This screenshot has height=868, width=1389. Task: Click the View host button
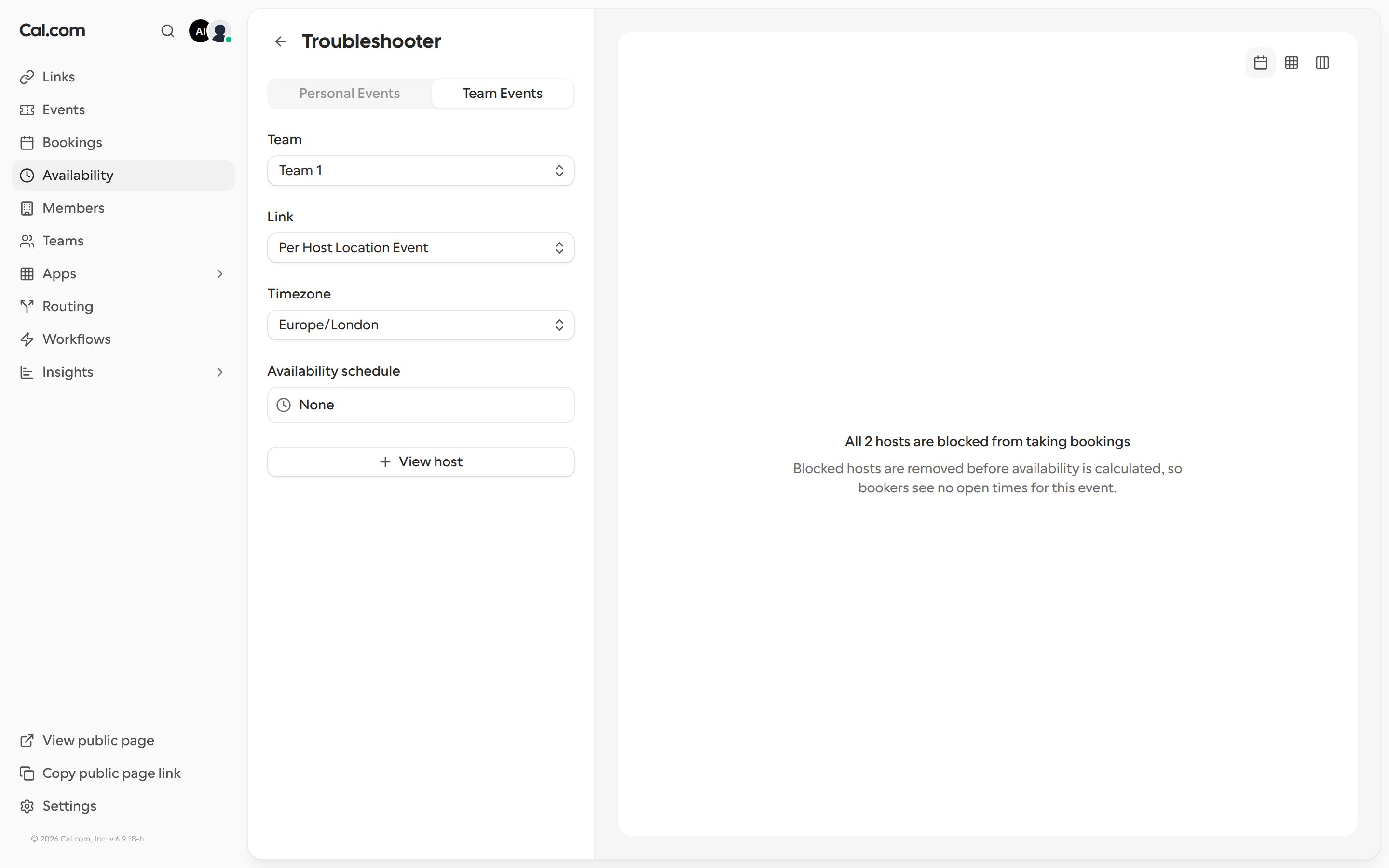tap(421, 461)
